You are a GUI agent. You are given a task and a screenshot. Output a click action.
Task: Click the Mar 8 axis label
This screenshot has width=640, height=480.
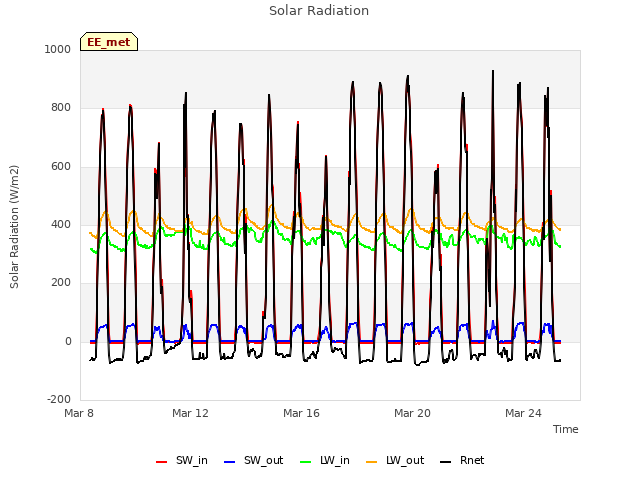click(x=79, y=413)
